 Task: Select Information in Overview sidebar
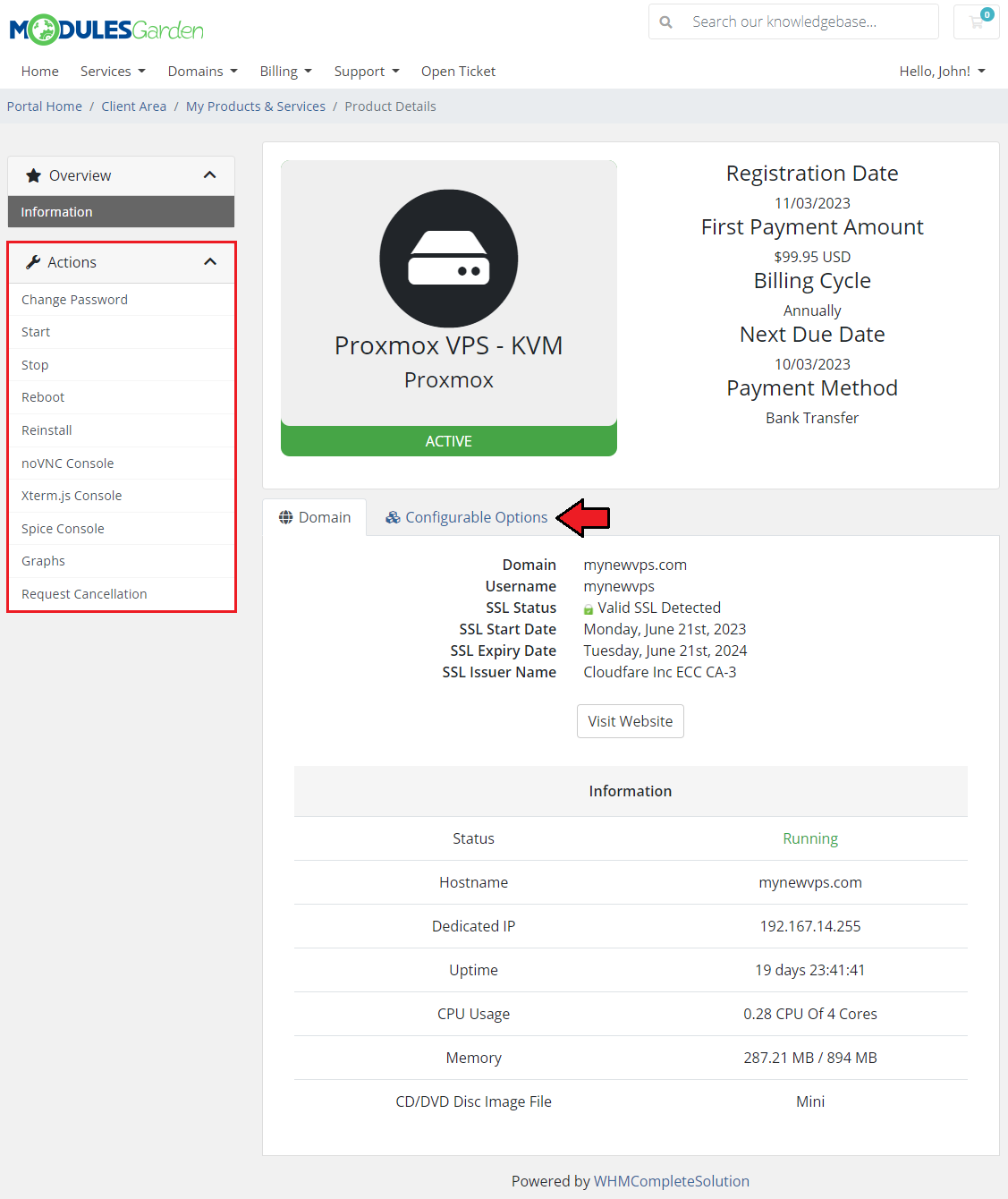coord(121,212)
